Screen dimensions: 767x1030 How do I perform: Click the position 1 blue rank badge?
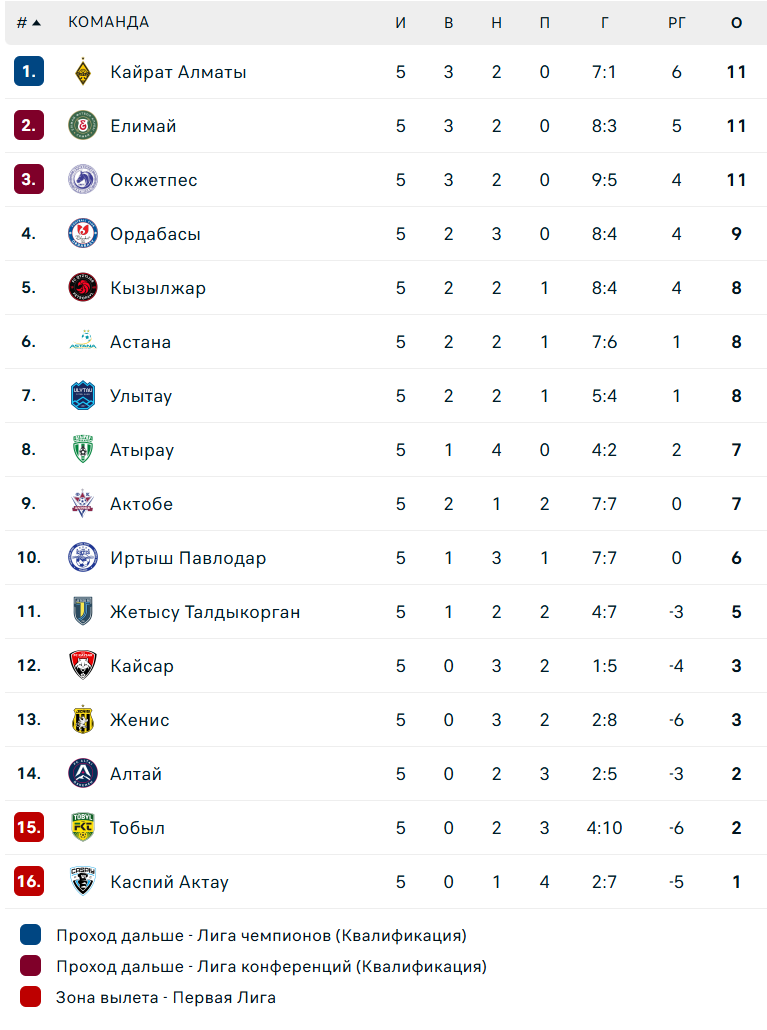point(29,72)
